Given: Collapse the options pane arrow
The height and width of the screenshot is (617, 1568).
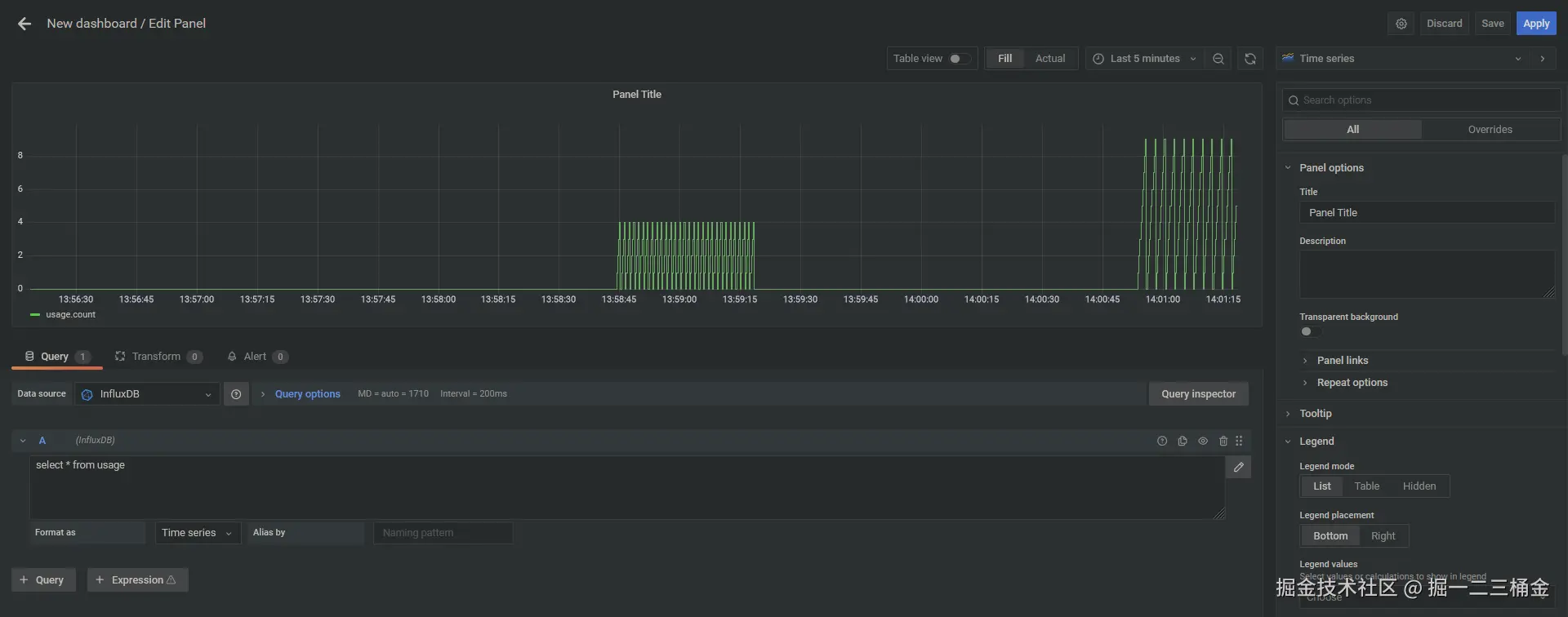Looking at the screenshot, I should point(1542,59).
